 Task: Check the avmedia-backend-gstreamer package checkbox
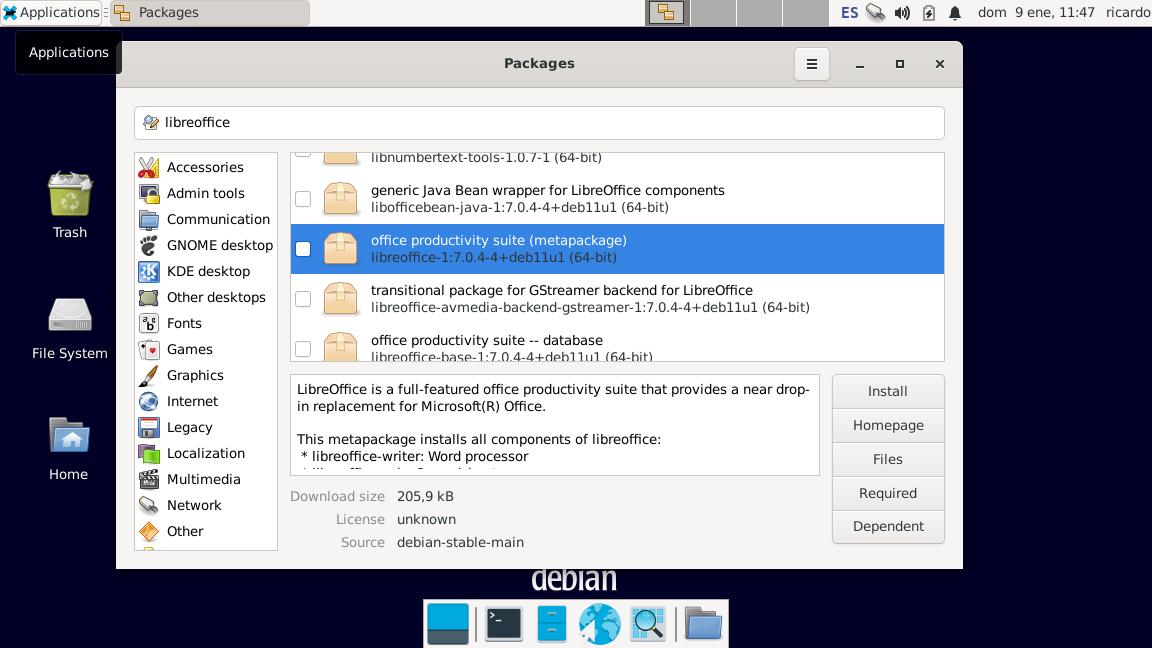pyautogui.click(x=303, y=299)
